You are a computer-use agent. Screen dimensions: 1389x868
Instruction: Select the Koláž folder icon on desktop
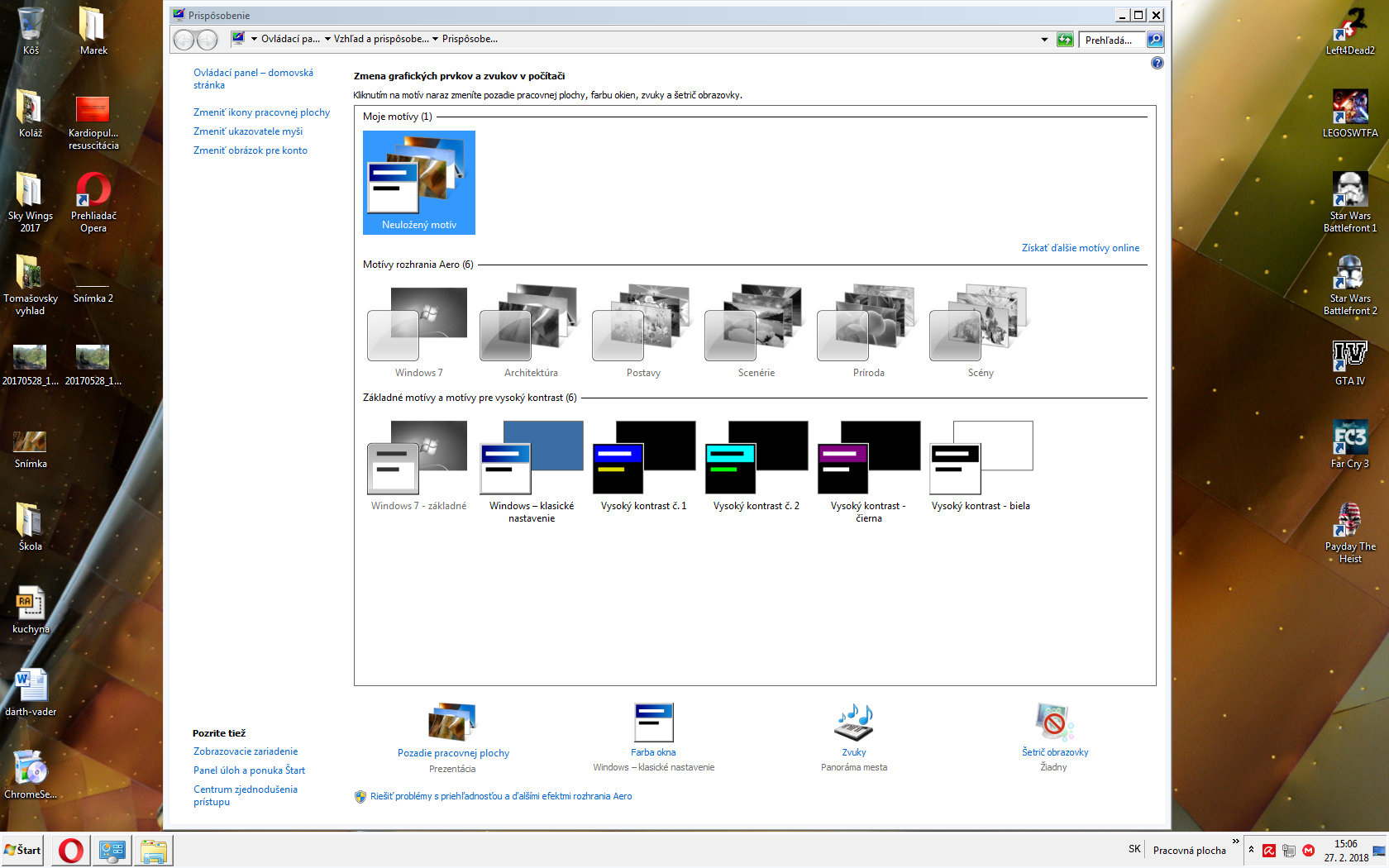31,113
